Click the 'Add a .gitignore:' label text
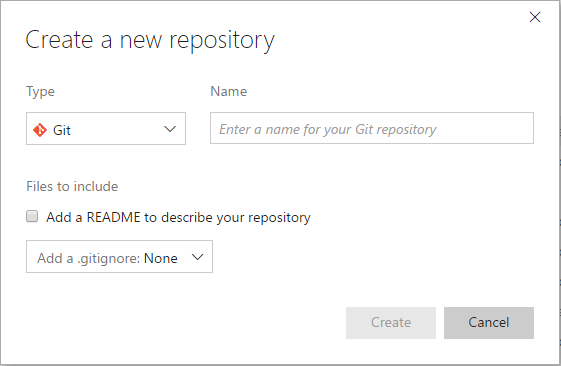This screenshot has width=561, height=366. pyautogui.click(x=89, y=258)
